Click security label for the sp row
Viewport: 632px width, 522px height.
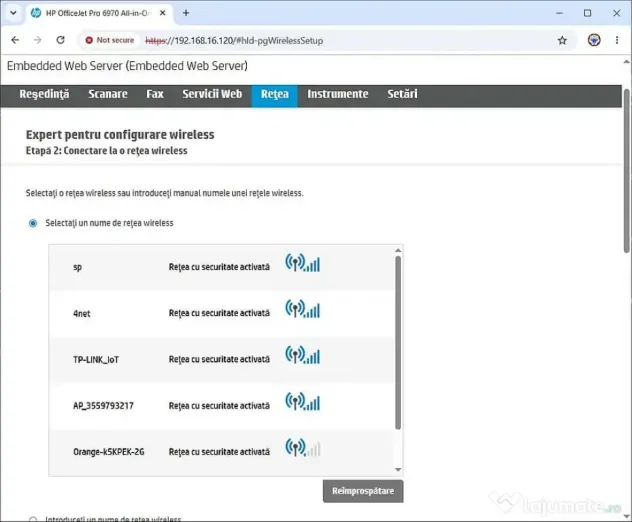tap(219, 267)
